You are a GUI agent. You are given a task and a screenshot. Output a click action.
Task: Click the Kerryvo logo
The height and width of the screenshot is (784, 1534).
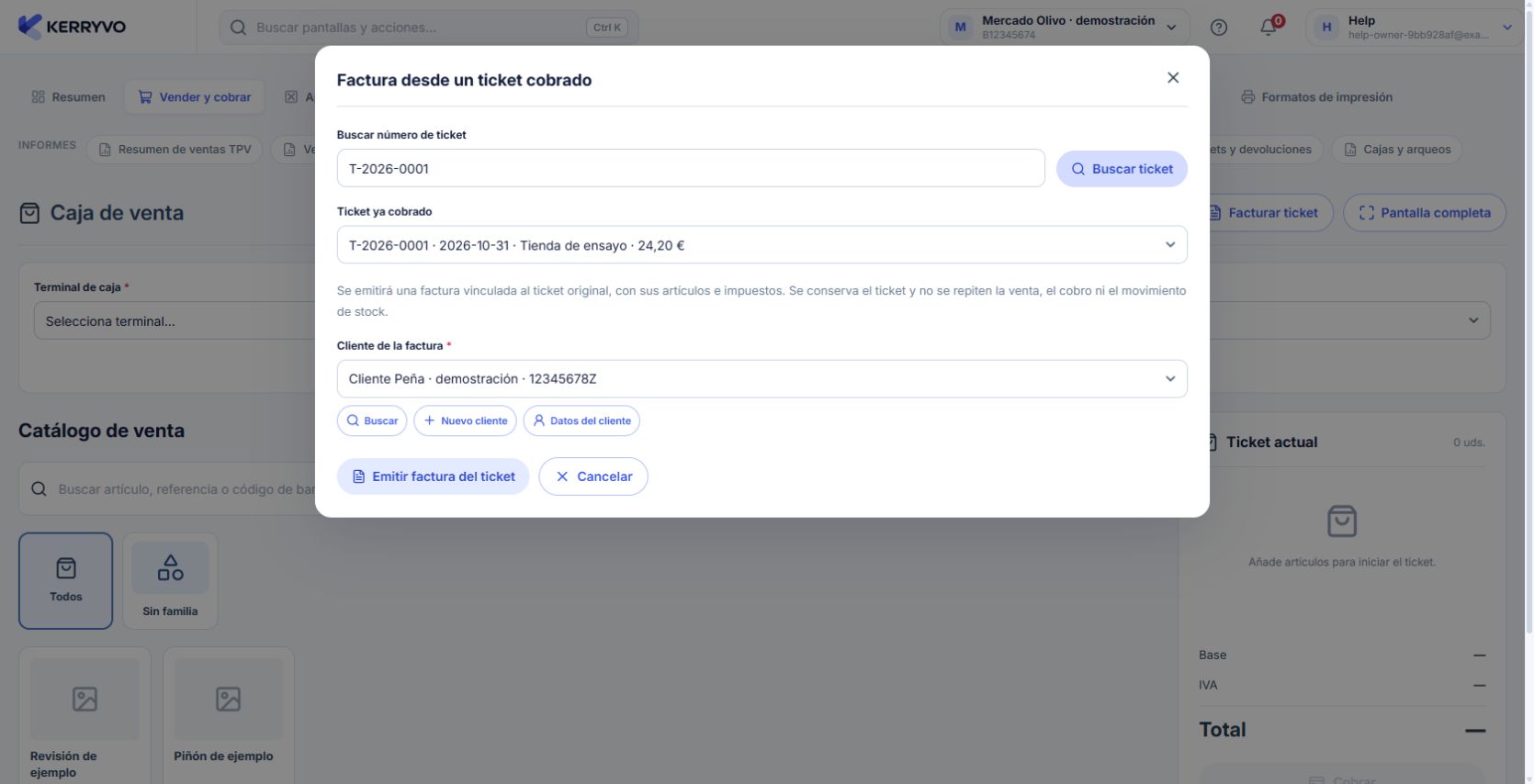click(72, 27)
